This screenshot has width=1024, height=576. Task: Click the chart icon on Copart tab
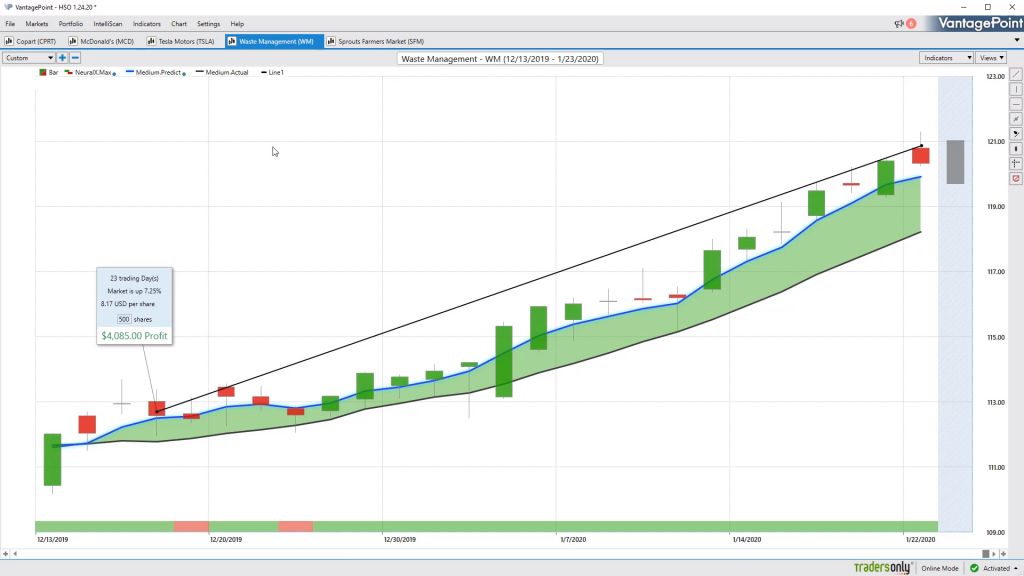(x=9, y=41)
